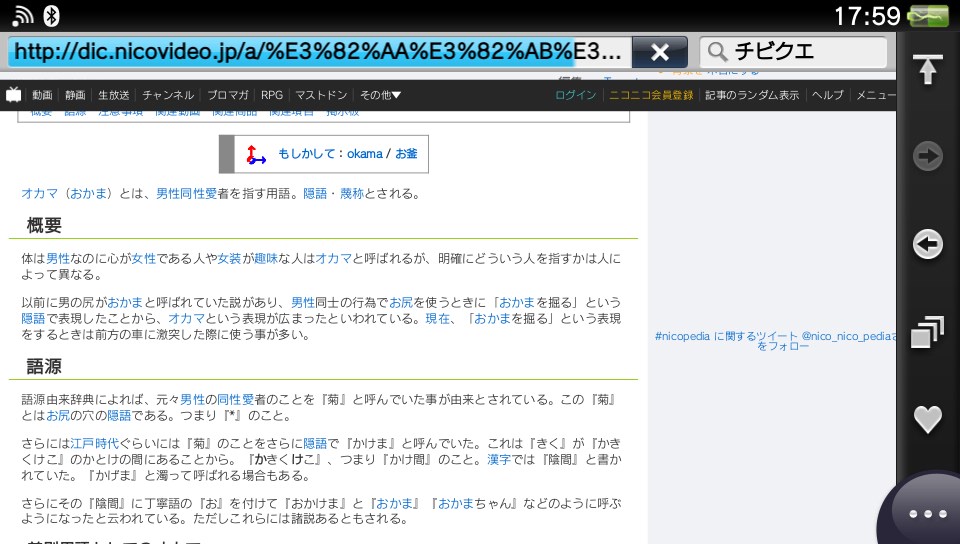Open the options bubble with three dots
The height and width of the screenshot is (544, 960).
point(926,512)
